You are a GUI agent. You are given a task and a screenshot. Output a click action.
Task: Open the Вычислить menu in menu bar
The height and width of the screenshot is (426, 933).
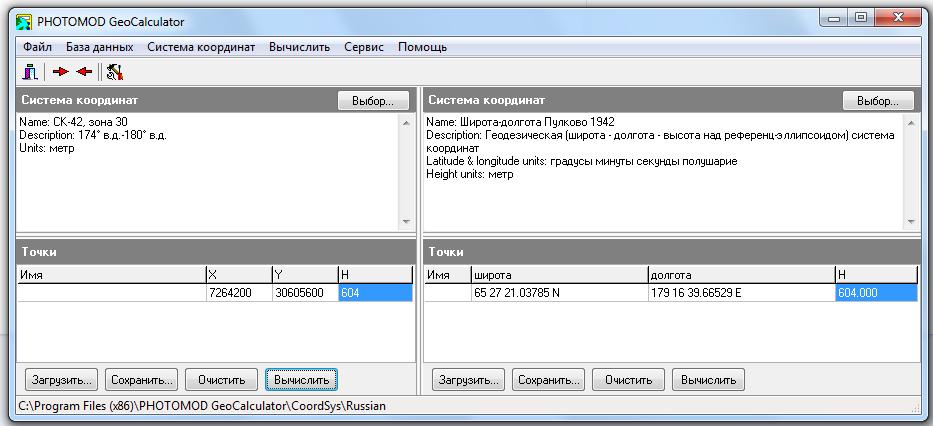point(299,47)
